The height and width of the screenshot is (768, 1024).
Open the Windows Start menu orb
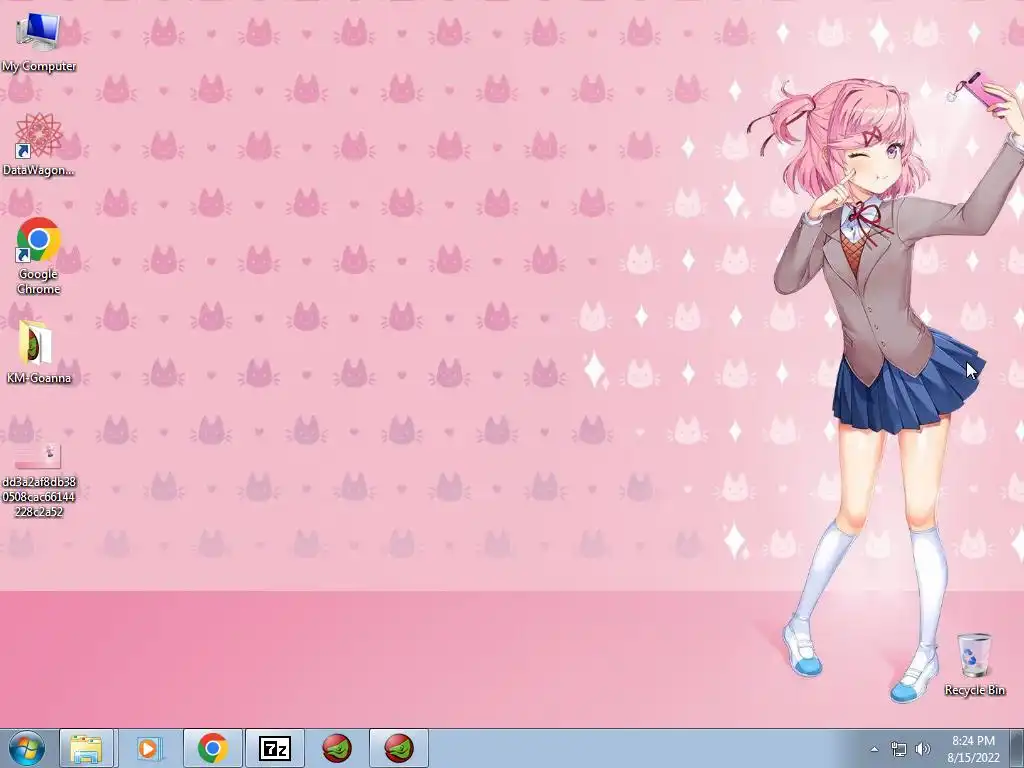point(27,748)
